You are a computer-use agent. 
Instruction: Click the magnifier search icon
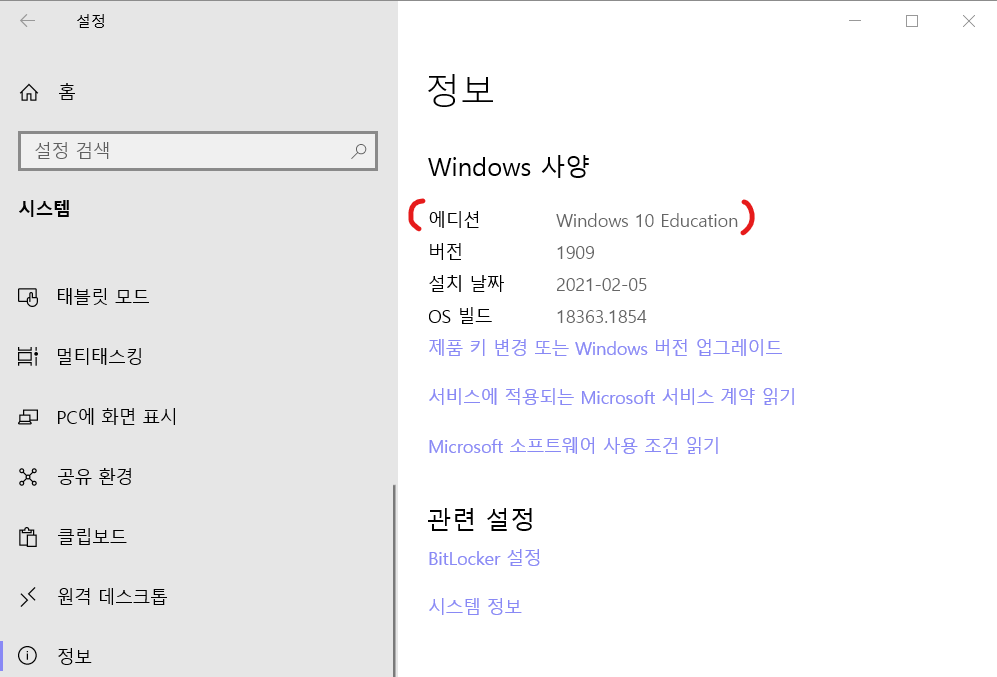tap(359, 151)
